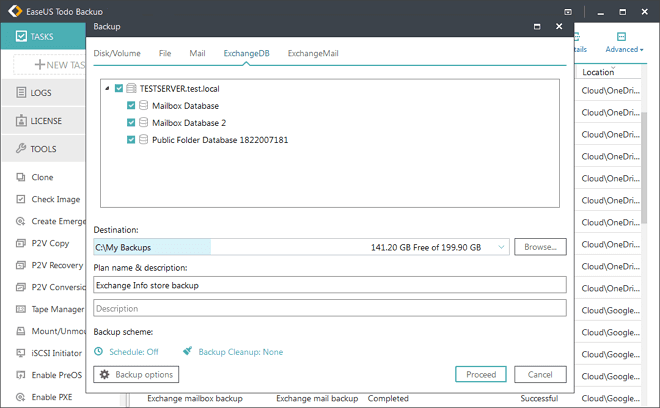
Task: Click the C:\My Backups destination field
Action: tap(301, 247)
